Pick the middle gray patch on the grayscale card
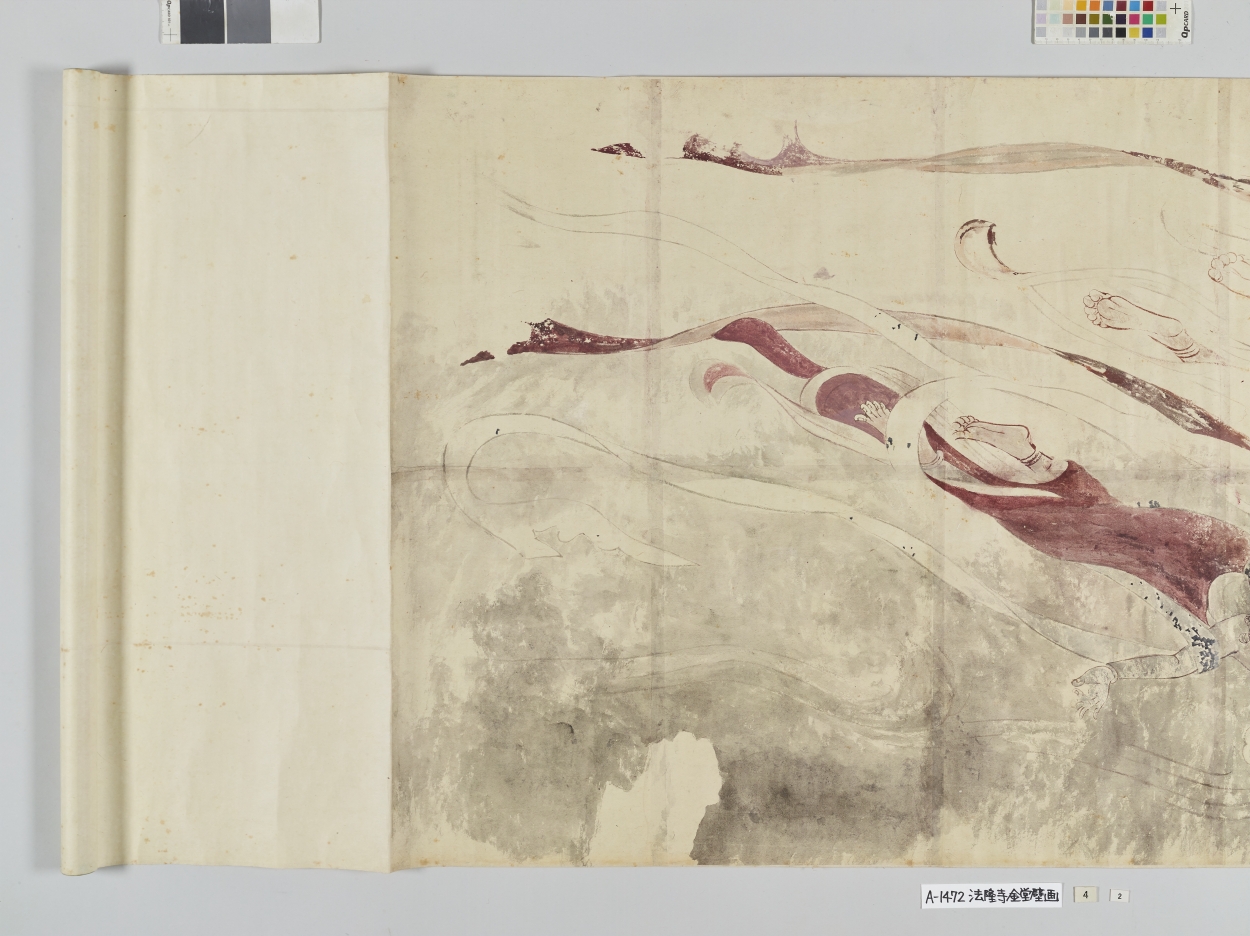 click(x=248, y=20)
